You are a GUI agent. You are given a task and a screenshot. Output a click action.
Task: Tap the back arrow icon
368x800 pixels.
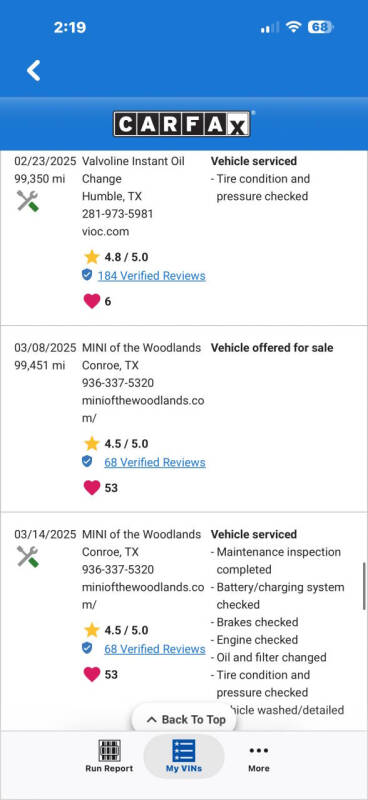tap(34, 70)
